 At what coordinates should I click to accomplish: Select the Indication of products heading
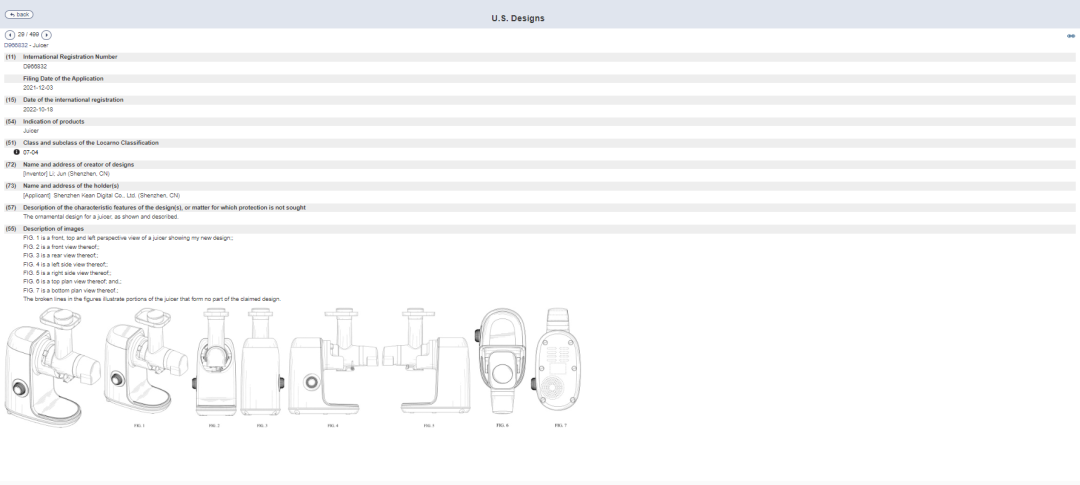pos(54,121)
